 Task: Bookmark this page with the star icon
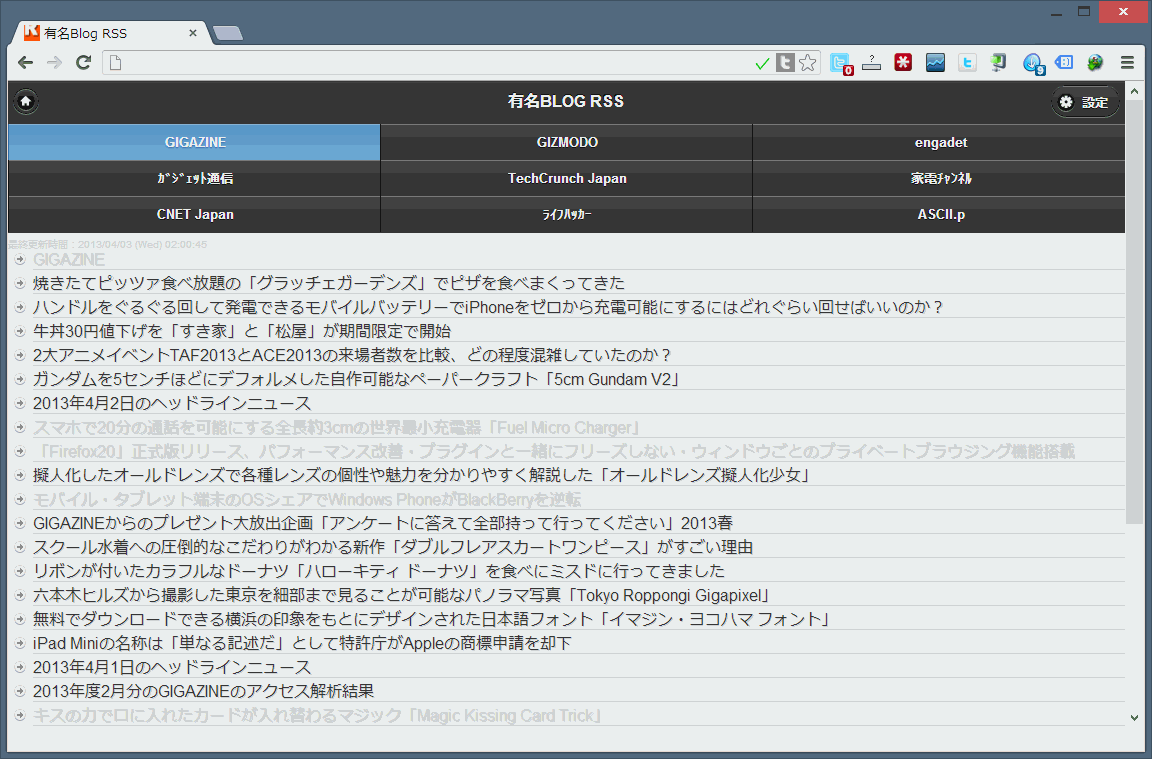click(808, 63)
